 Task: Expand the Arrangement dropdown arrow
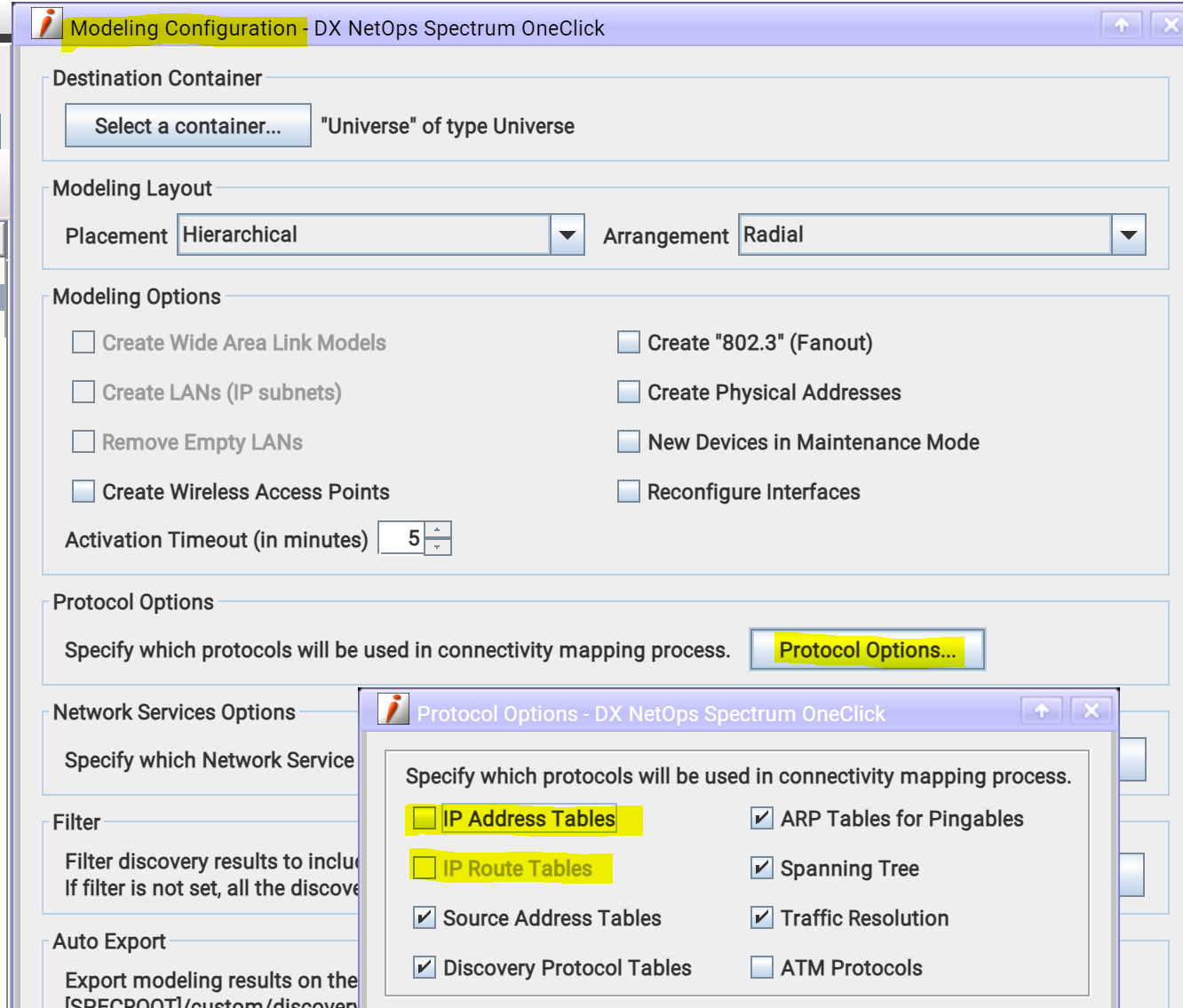tap(1128, 235)
